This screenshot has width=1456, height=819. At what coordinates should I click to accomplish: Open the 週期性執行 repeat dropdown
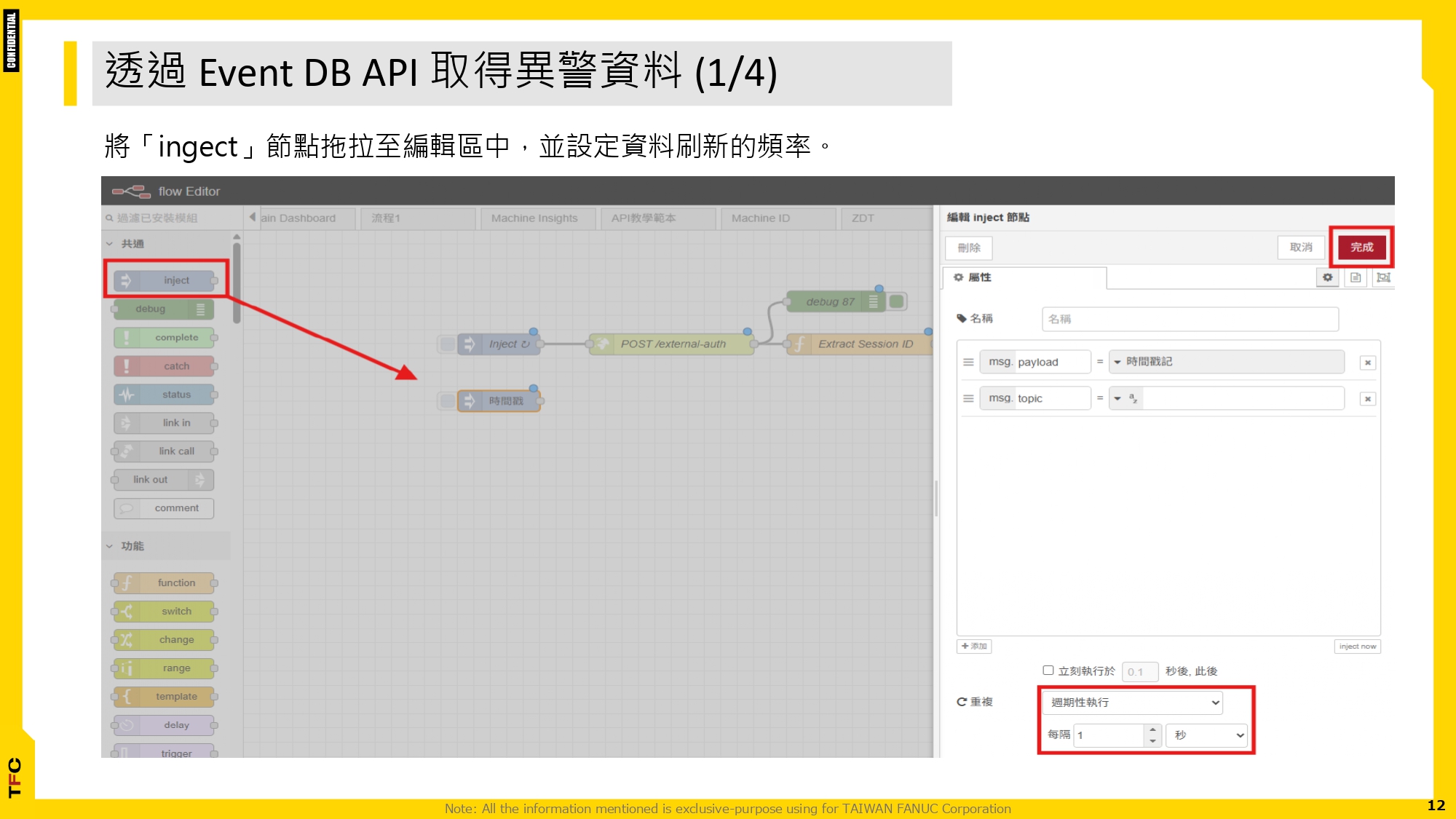pyautogui.click(x=1133, y=703)
